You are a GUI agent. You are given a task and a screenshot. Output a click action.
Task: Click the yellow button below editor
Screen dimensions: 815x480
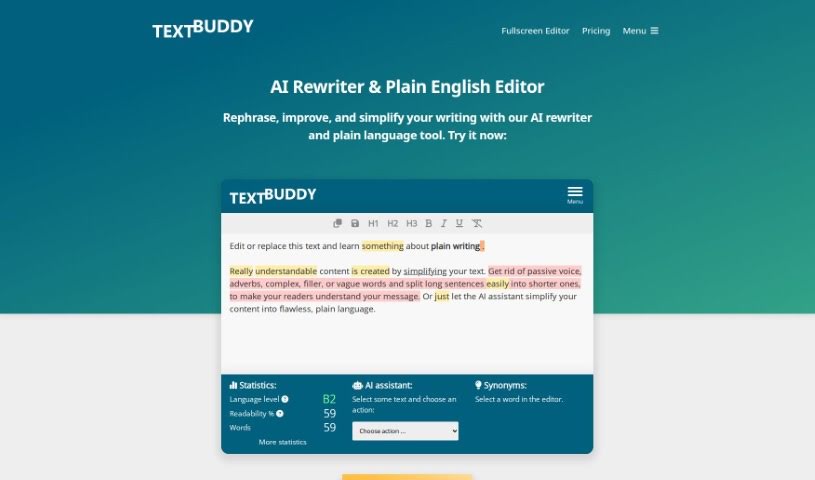coord(407,477)
